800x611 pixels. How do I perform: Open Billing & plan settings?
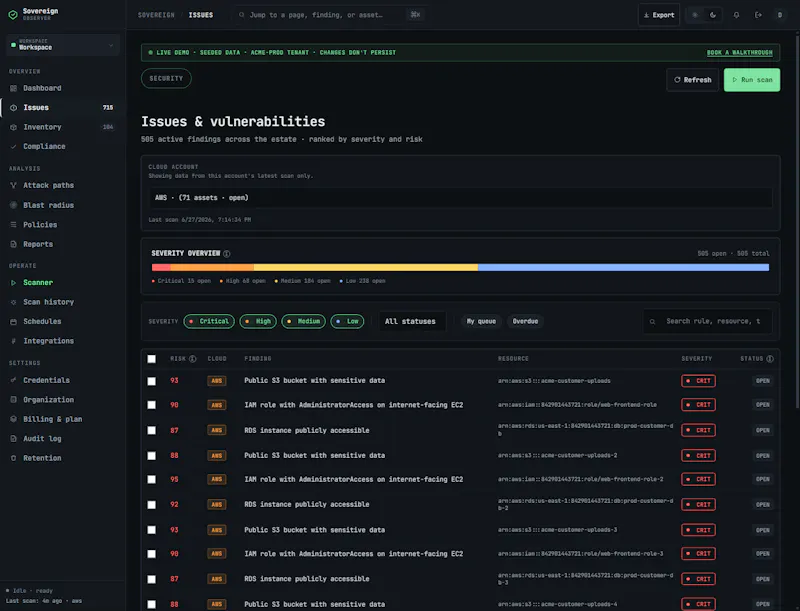(x=61, y=419)
